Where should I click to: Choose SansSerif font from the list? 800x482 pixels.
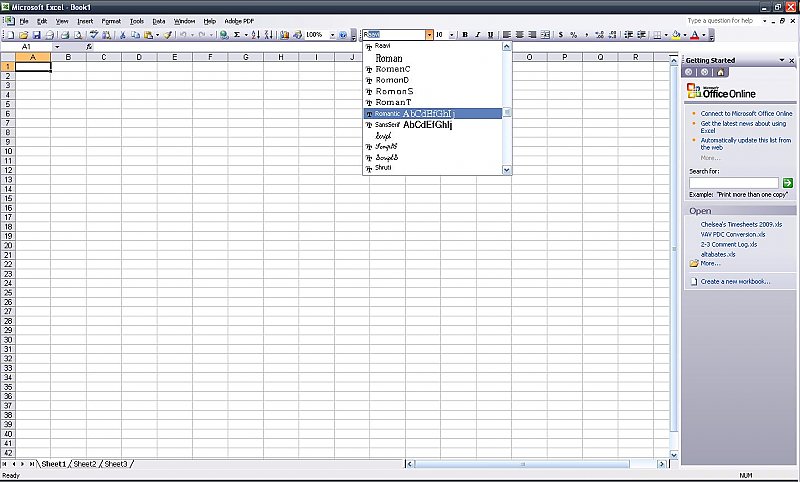[x=433, y=124]
